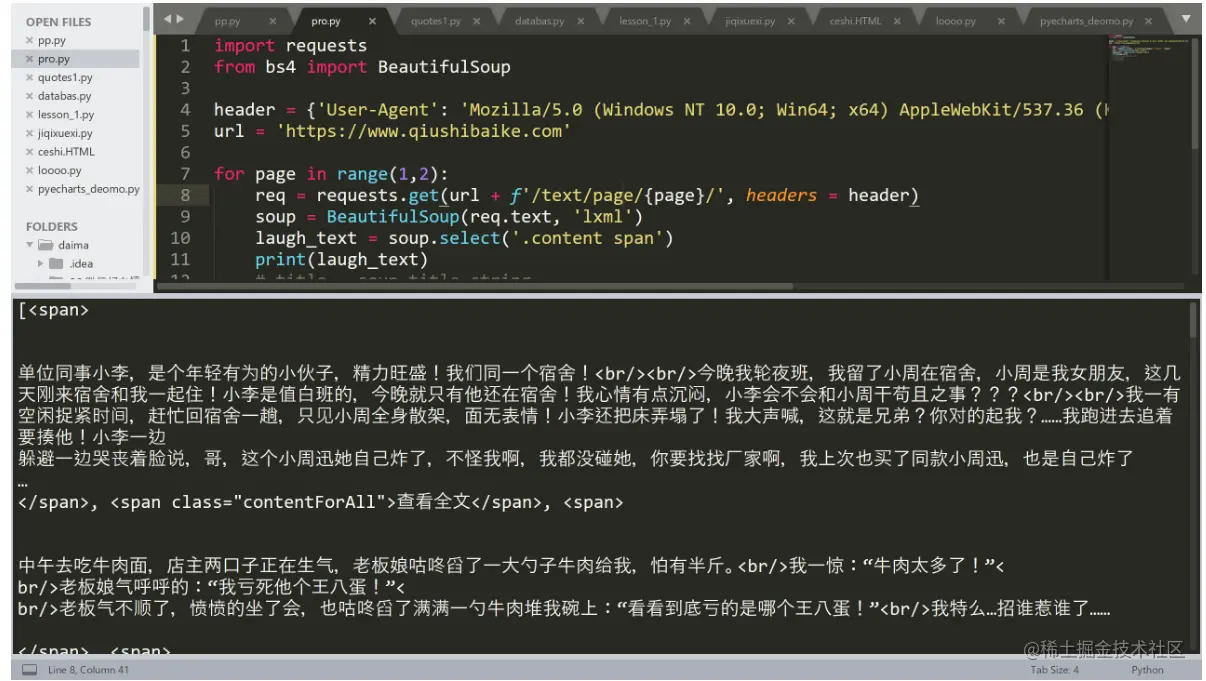This screenshot has width=1206, height=681.
Task: Open loooo.py from the sidebar list
Action: click(x=59, y=170)
